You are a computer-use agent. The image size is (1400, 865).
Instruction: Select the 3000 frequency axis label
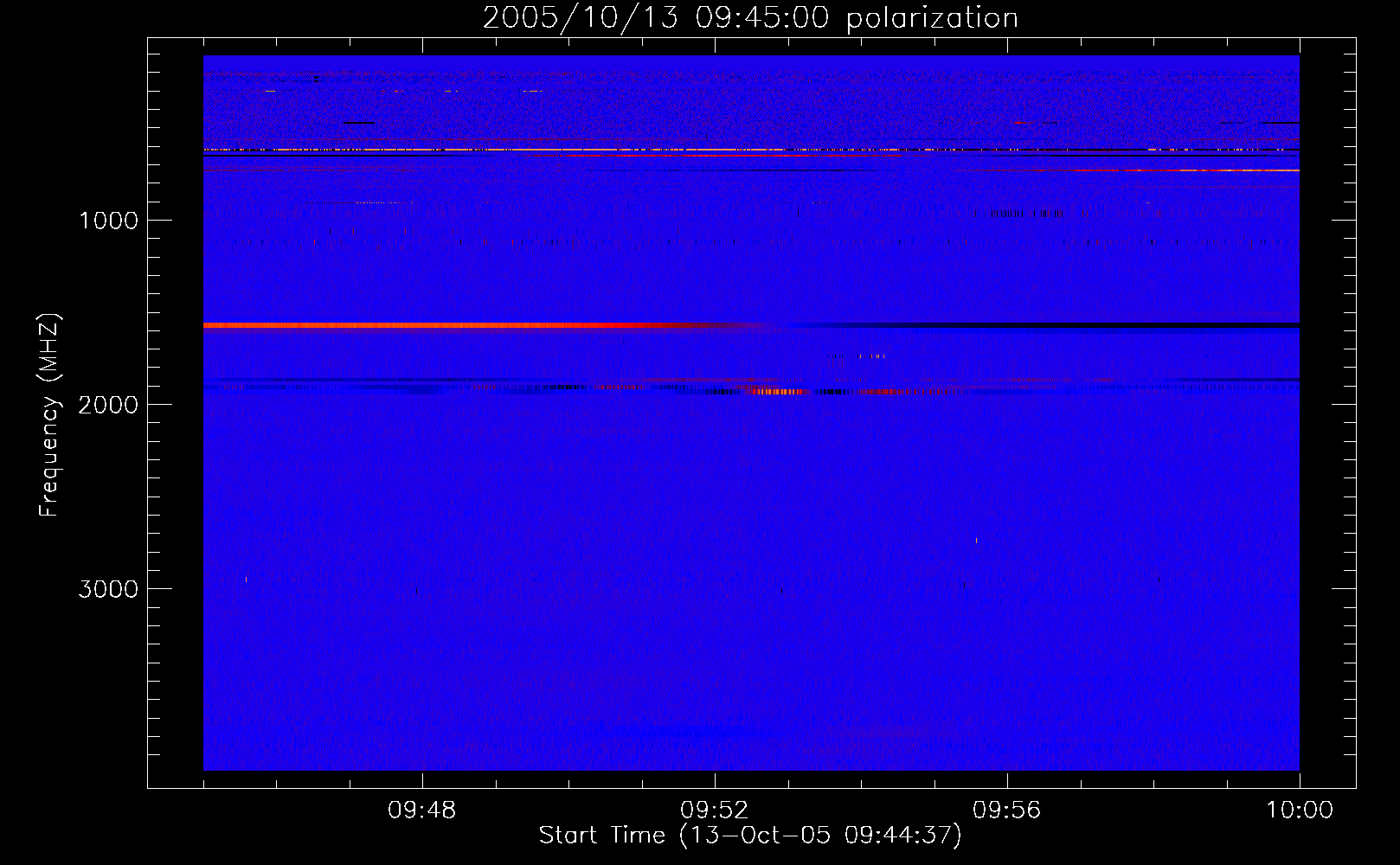(x=108, y=589)
